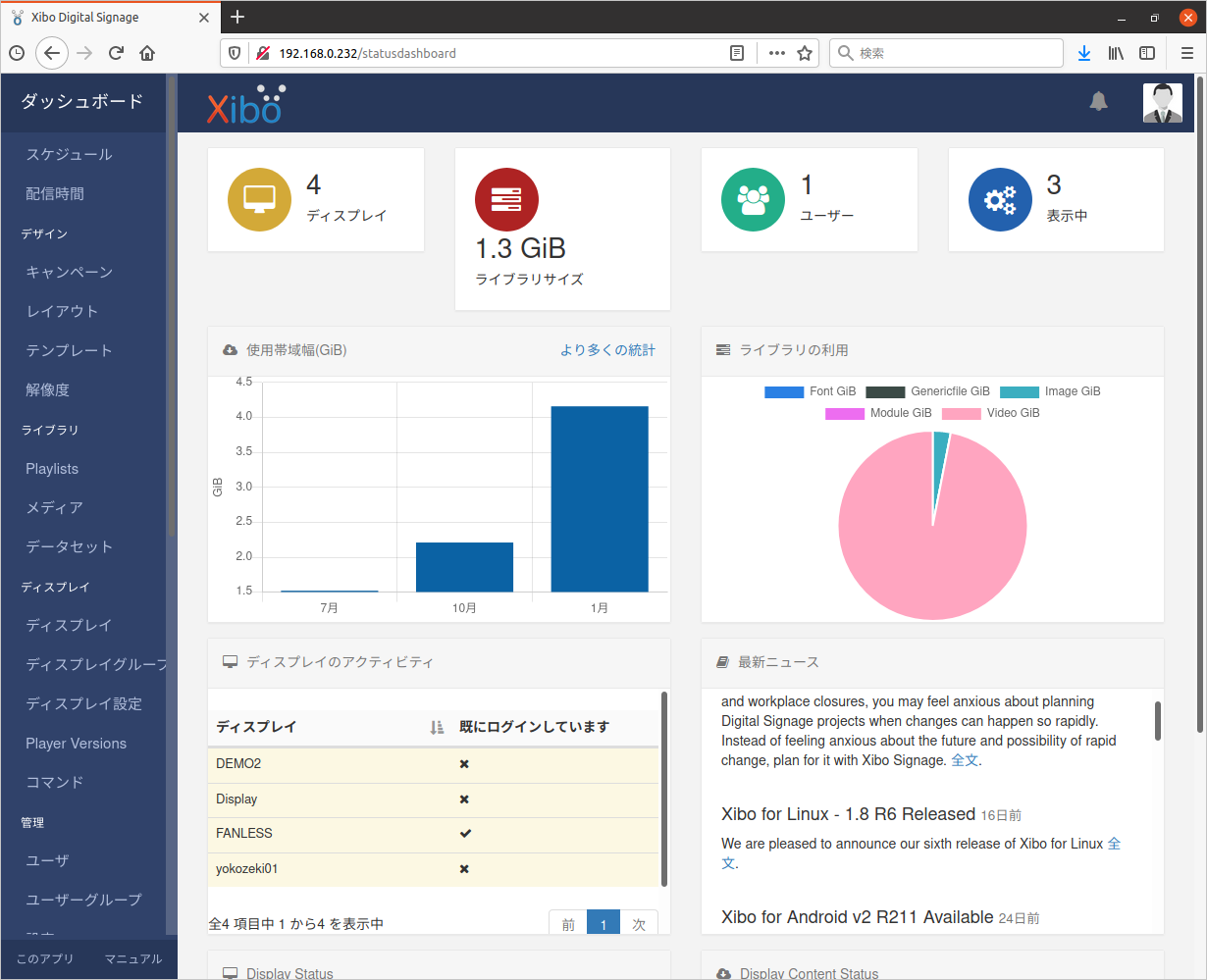
Task: Open スケジュール in the sidebar
Action: tap(69, 154)
